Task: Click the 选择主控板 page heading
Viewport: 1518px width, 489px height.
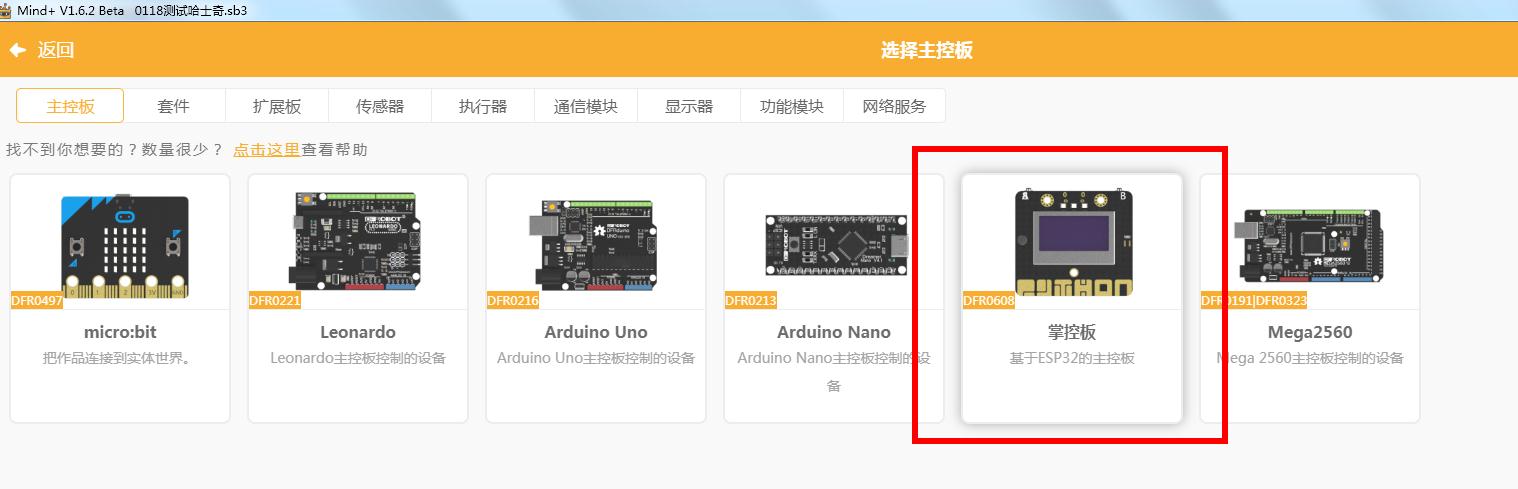Action: (927, 51)
